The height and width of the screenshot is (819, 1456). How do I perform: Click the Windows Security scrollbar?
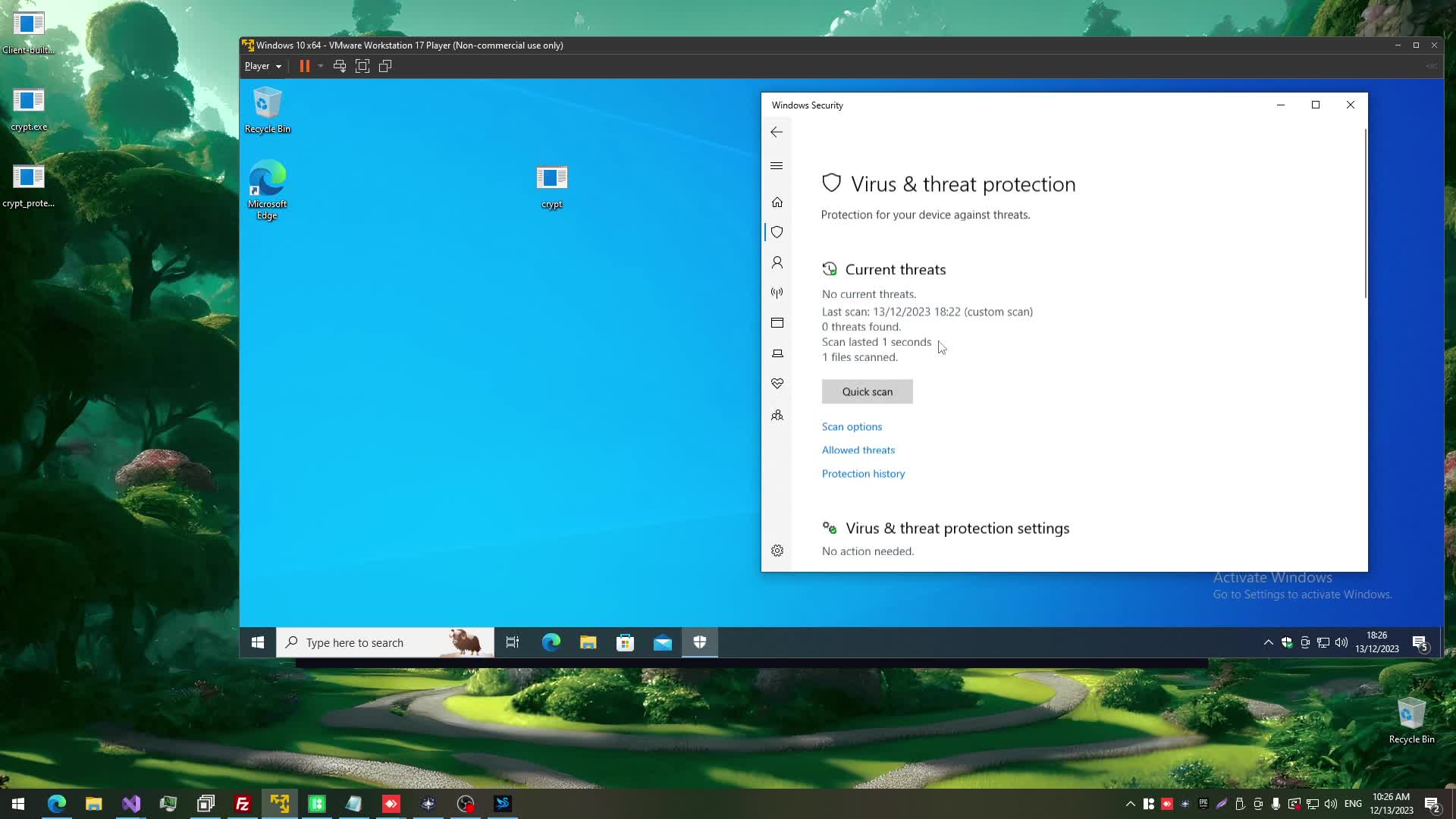tap(1365, 214)
